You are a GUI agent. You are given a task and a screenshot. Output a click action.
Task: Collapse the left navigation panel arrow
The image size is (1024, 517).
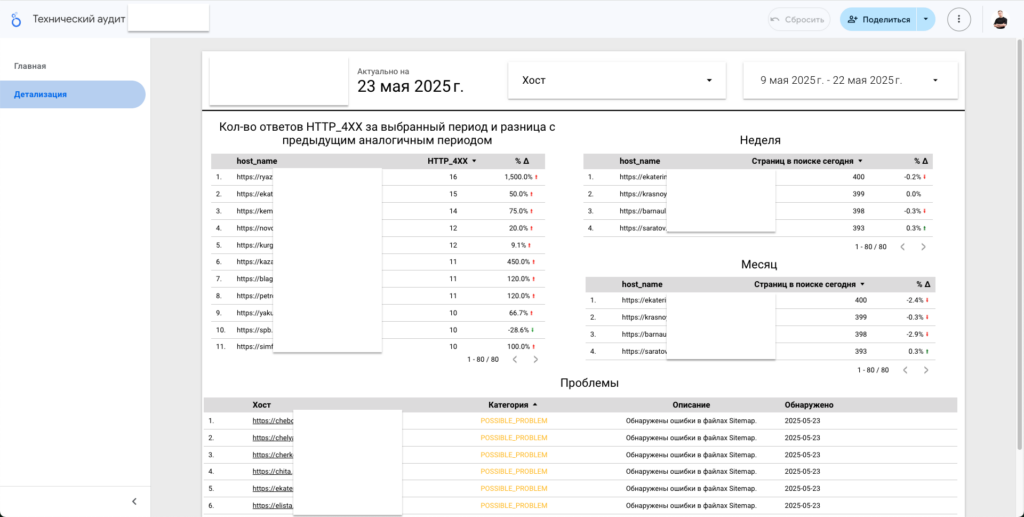[x=135, y=501]
